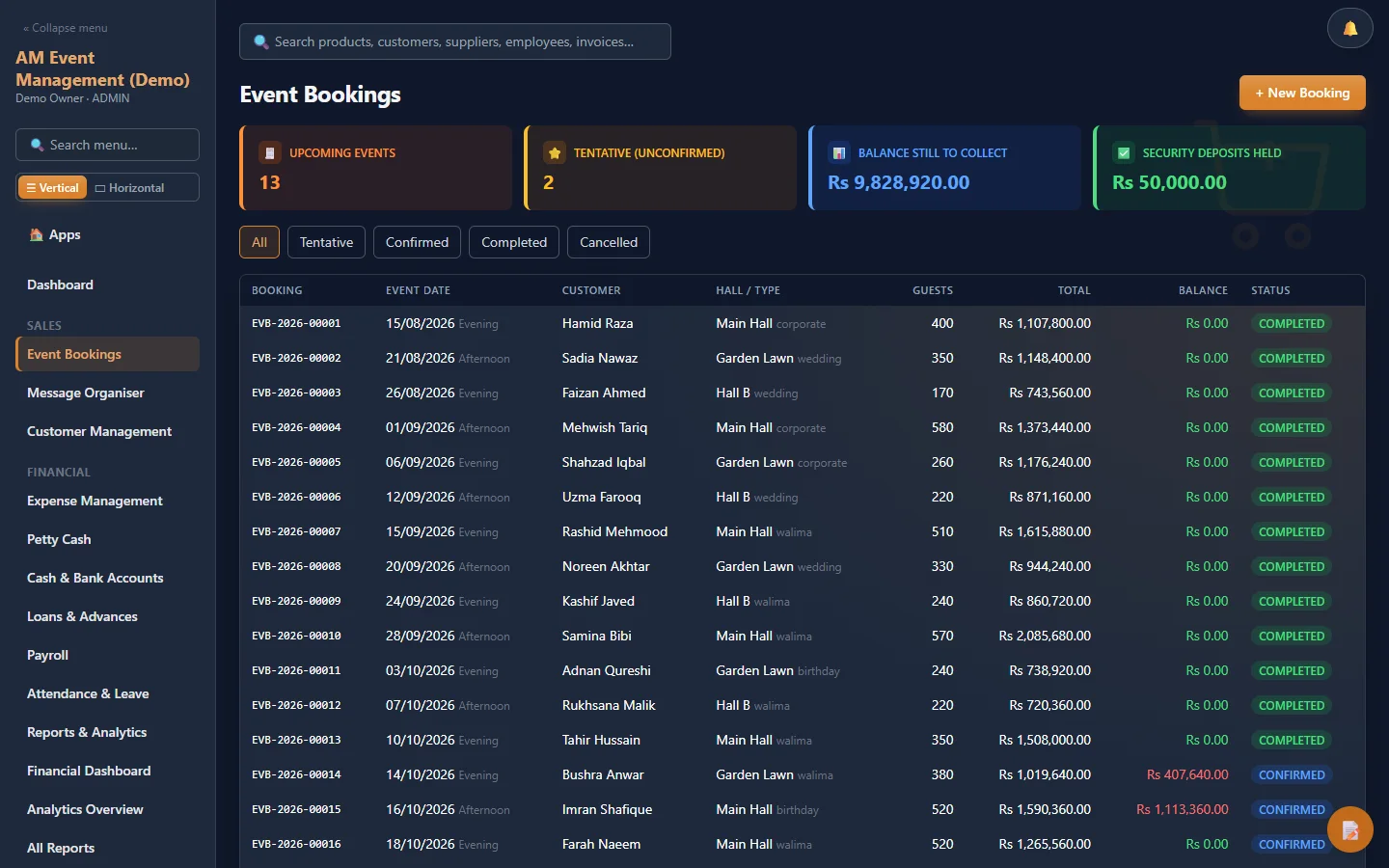Filter bookings by Tentative
Screen dimensions: 1389x868
pos(326,242)
